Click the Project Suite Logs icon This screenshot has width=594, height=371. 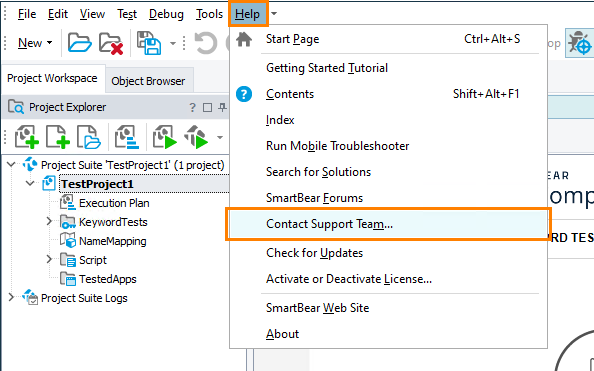[30, 297]
